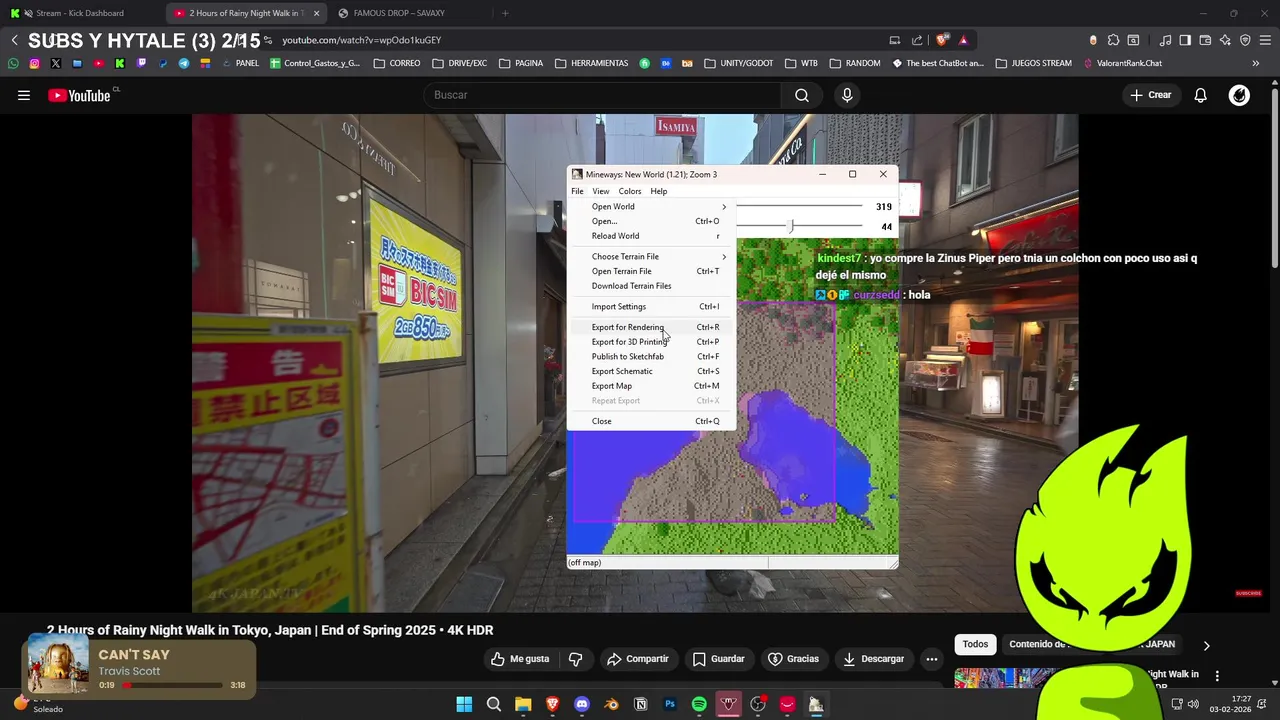The width and height of the screenshot is (1280, 720).
Task: Adjust the Mineways height slider near 319
Action: 800,207
